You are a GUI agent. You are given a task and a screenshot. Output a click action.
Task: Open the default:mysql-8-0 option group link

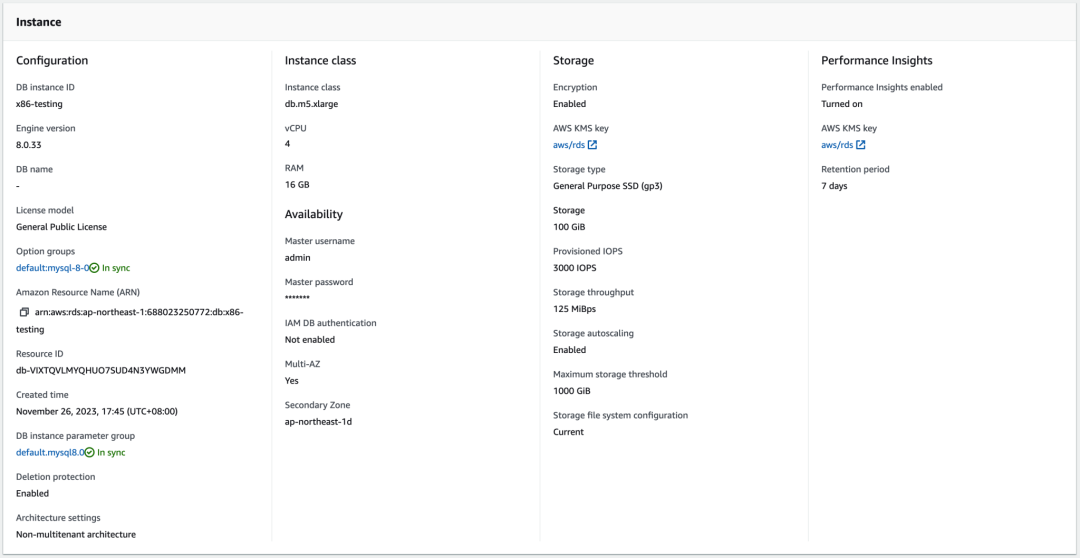(52, 268)
